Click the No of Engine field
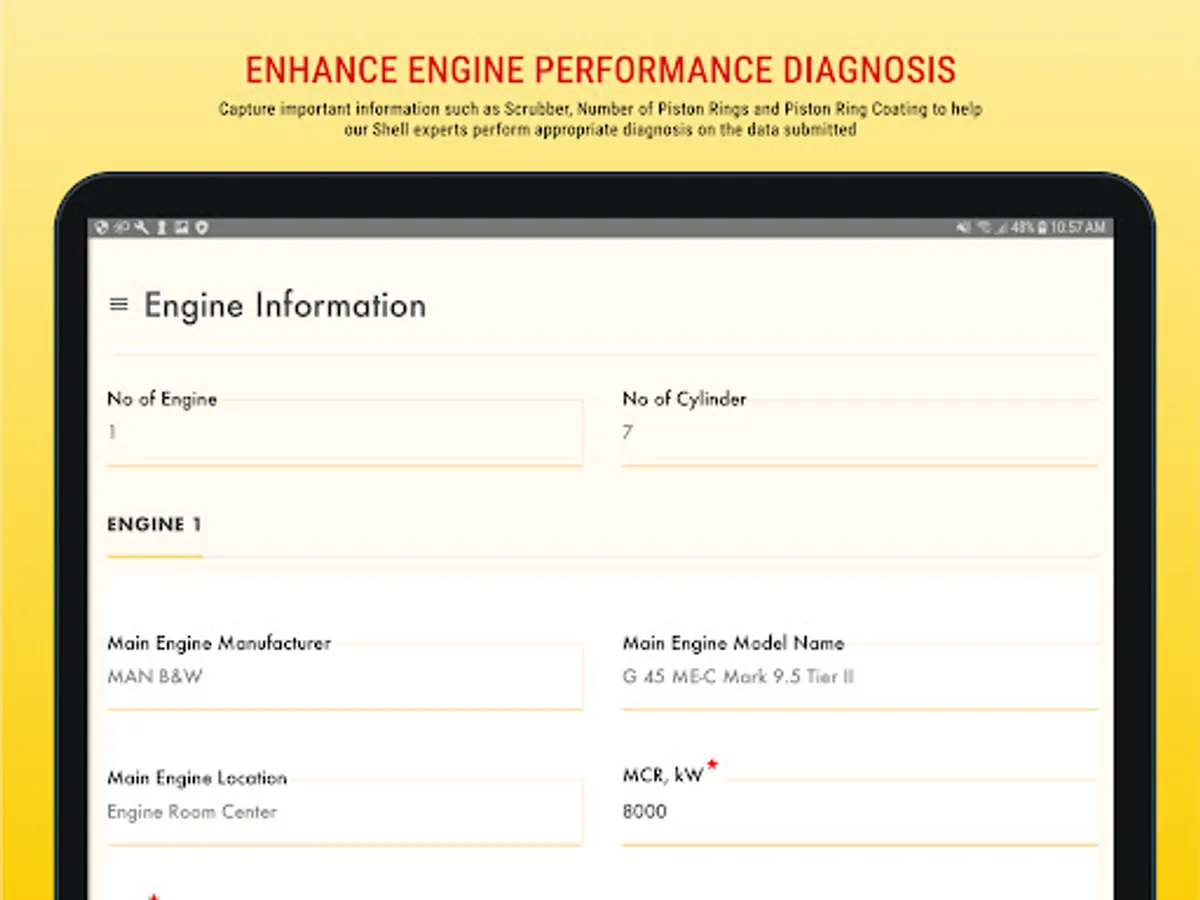This screenshot has width=1200, height=900. 344,433
